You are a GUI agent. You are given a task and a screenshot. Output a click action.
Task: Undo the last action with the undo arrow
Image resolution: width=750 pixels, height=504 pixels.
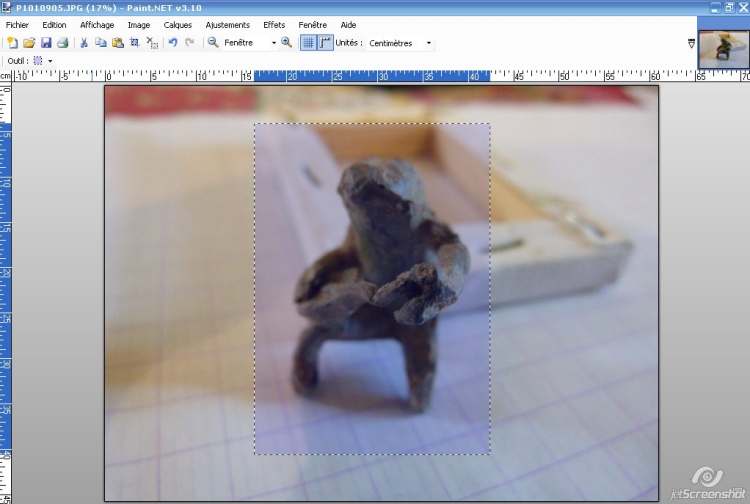[173, 43]
